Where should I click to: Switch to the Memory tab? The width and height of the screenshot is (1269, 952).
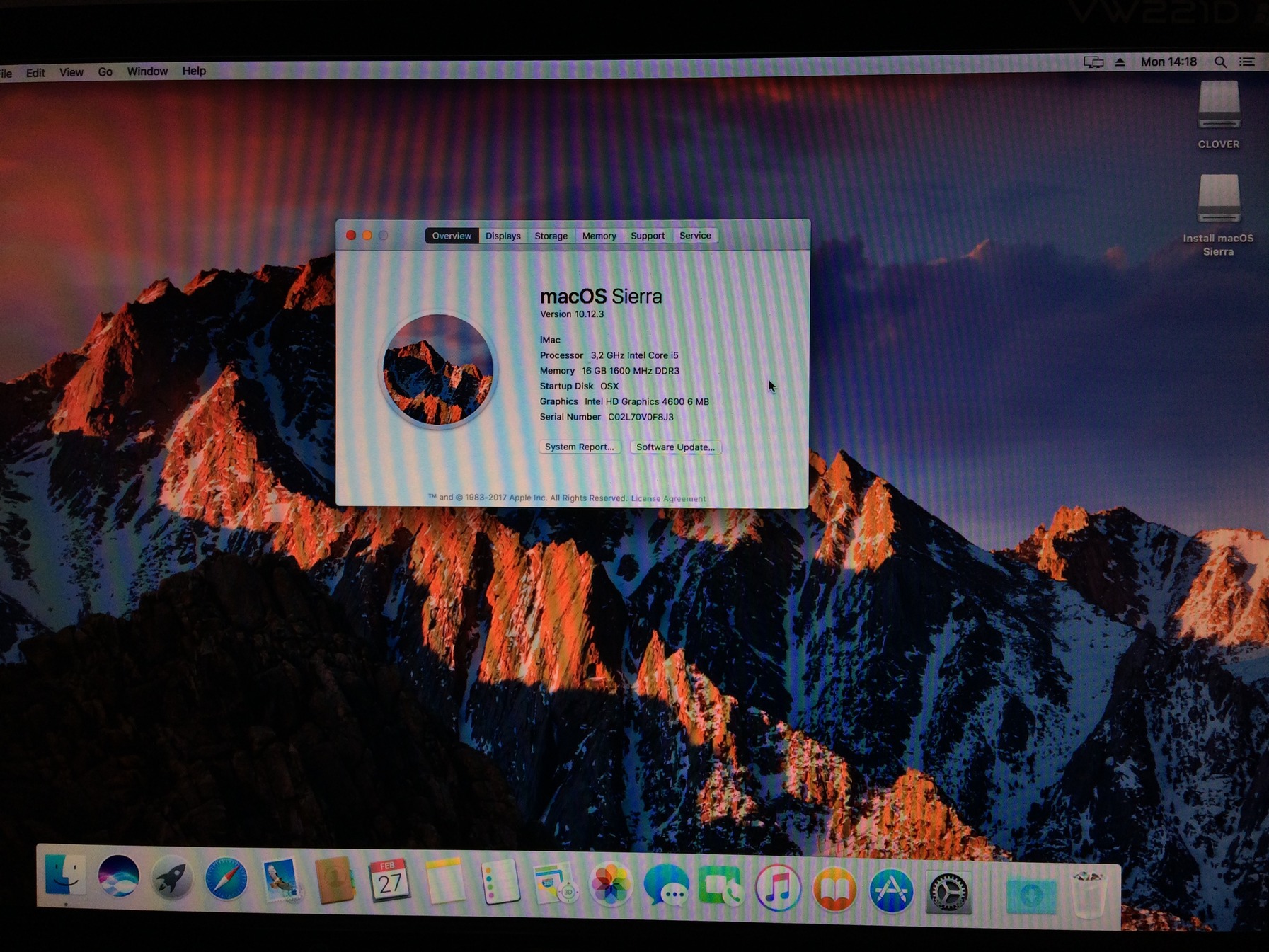[599, 236]
